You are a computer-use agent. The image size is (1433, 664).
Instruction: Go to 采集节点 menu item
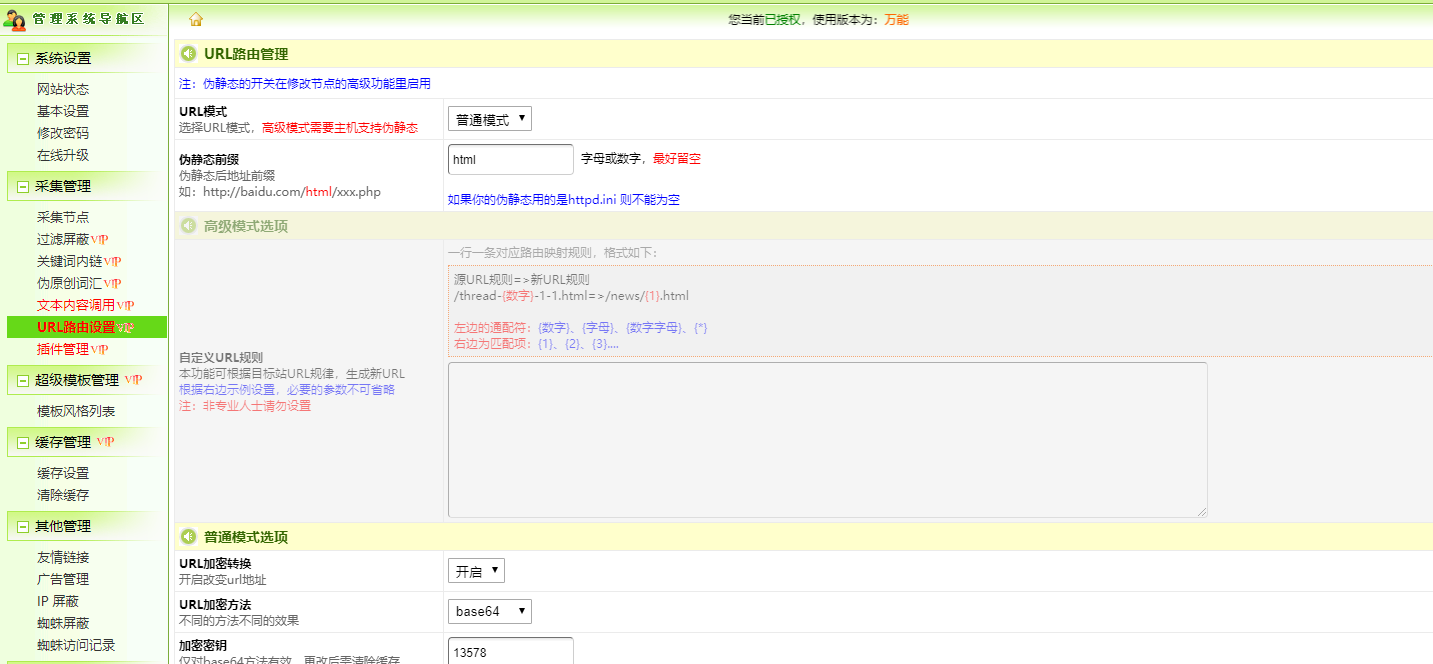pos(63,218)
